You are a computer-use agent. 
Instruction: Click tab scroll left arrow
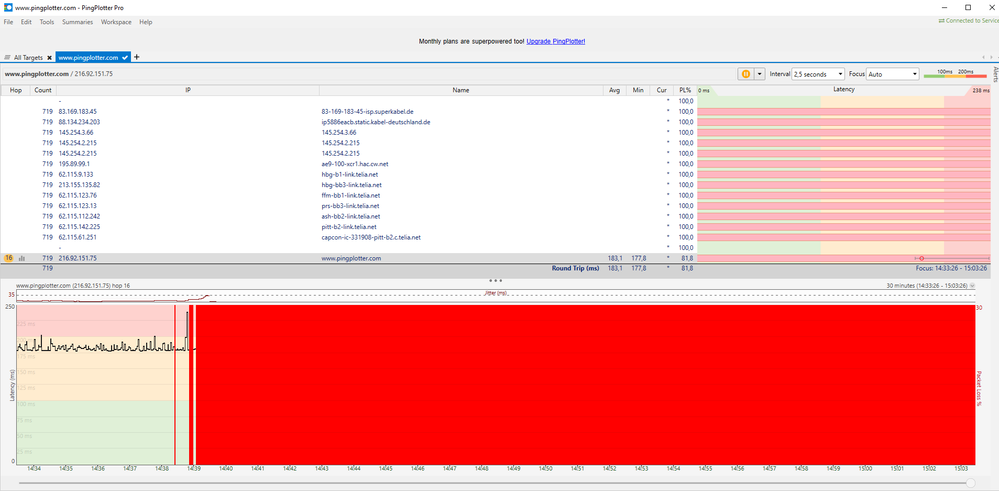[984, 57]
